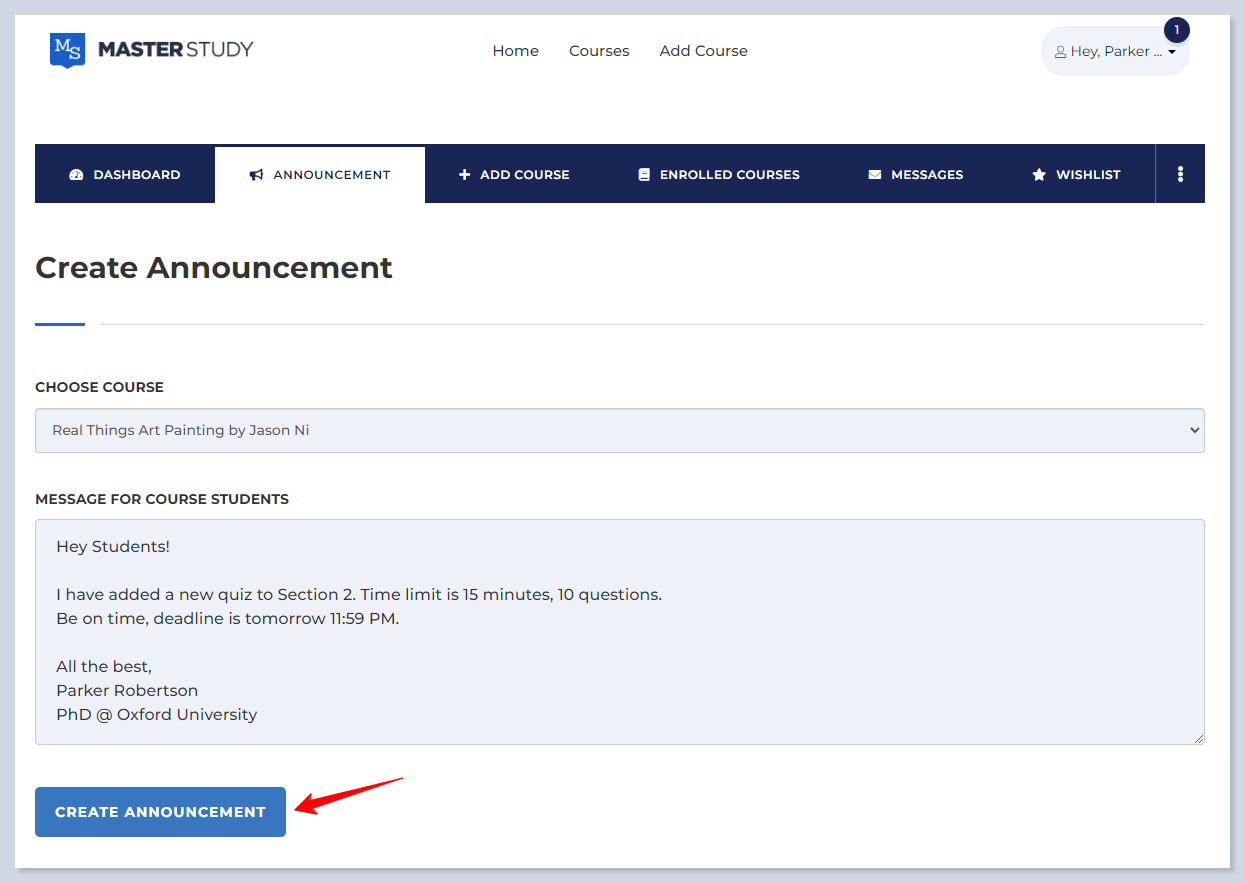This screenshot has height=883, width=1245.
Task: Click the MasterStudy MS shield logo
Action: click(67, 50)
